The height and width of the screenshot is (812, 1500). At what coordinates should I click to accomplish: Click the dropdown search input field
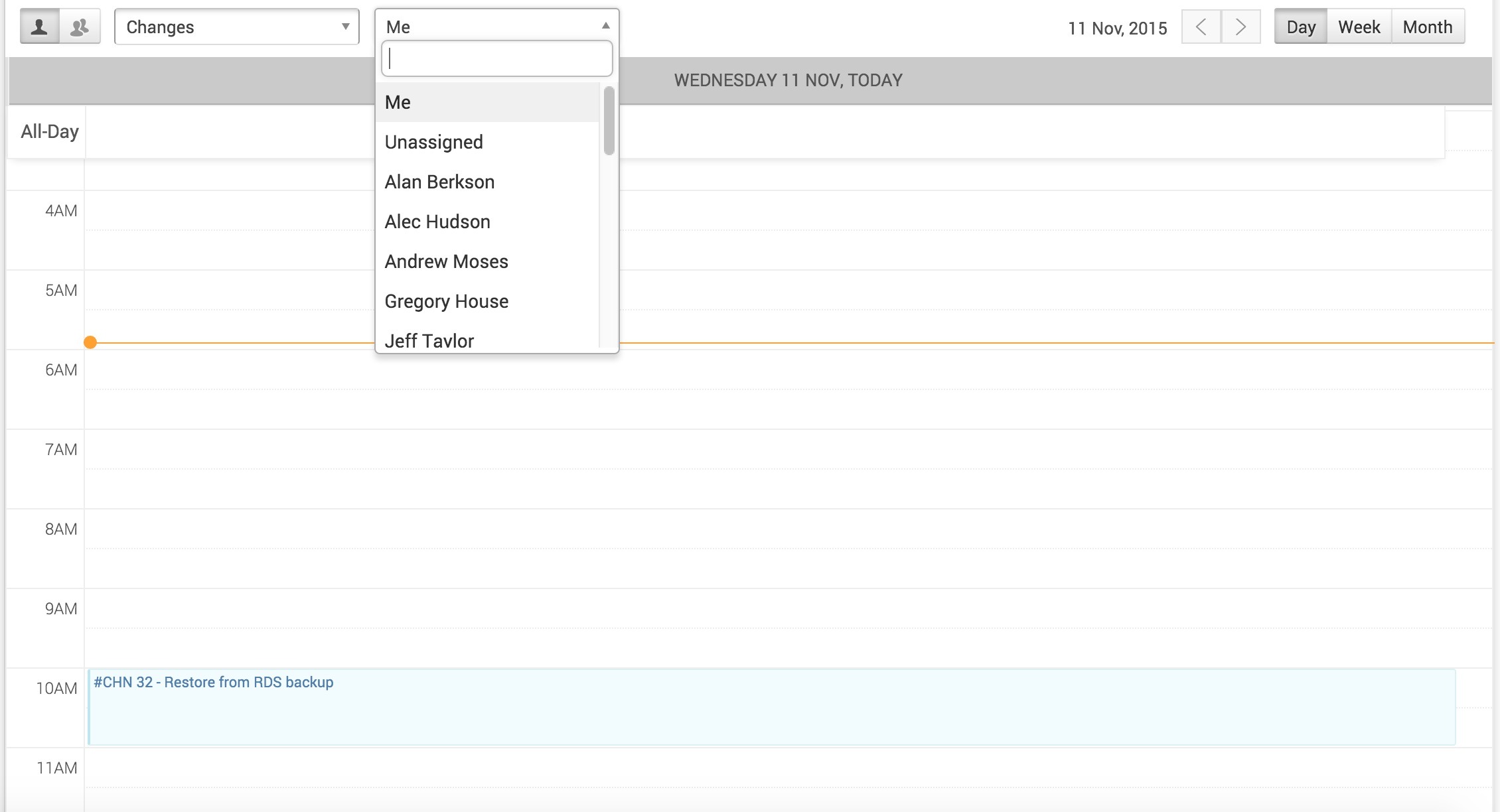click(496, 59)
